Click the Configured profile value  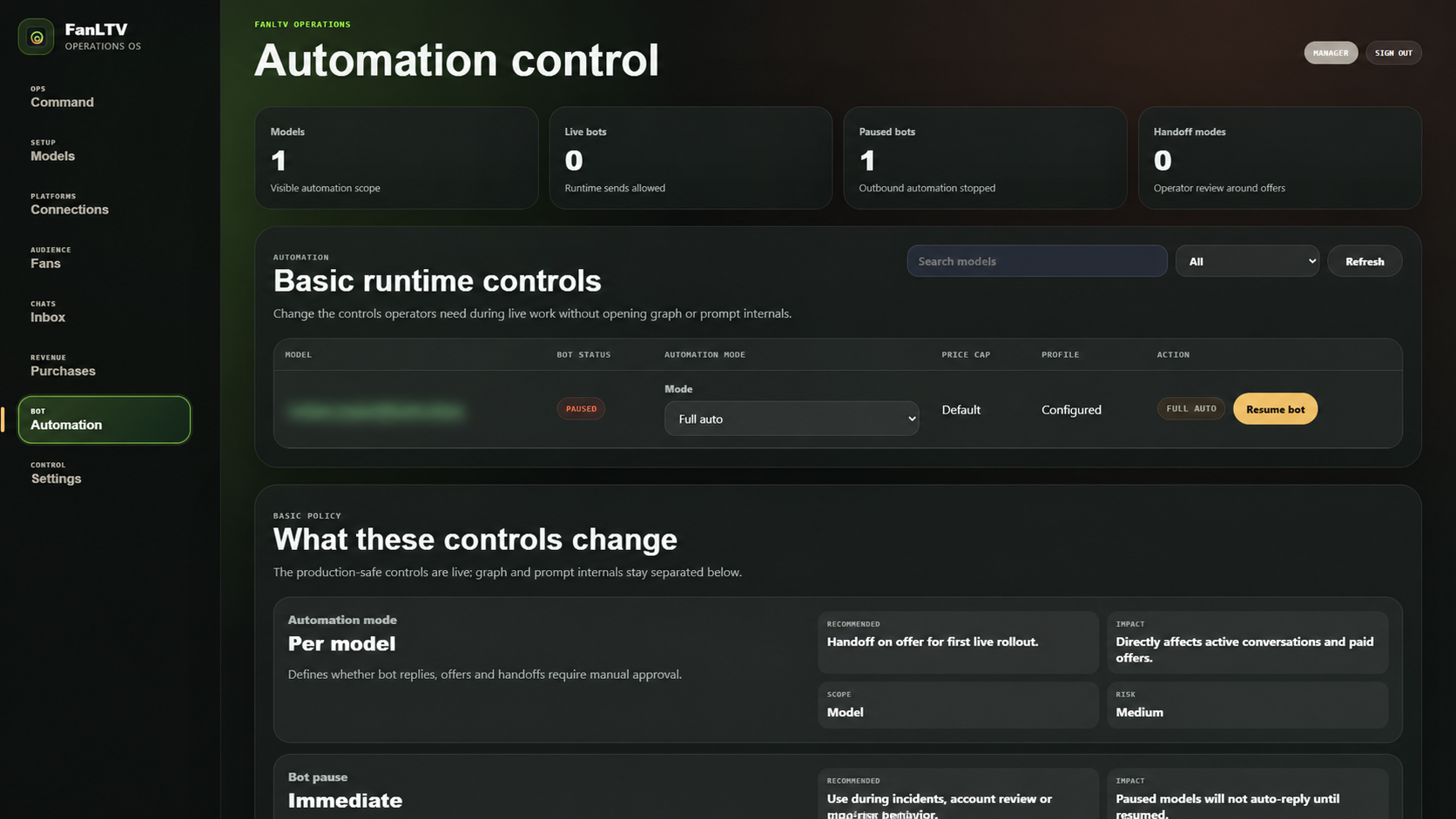[1071, 410]
